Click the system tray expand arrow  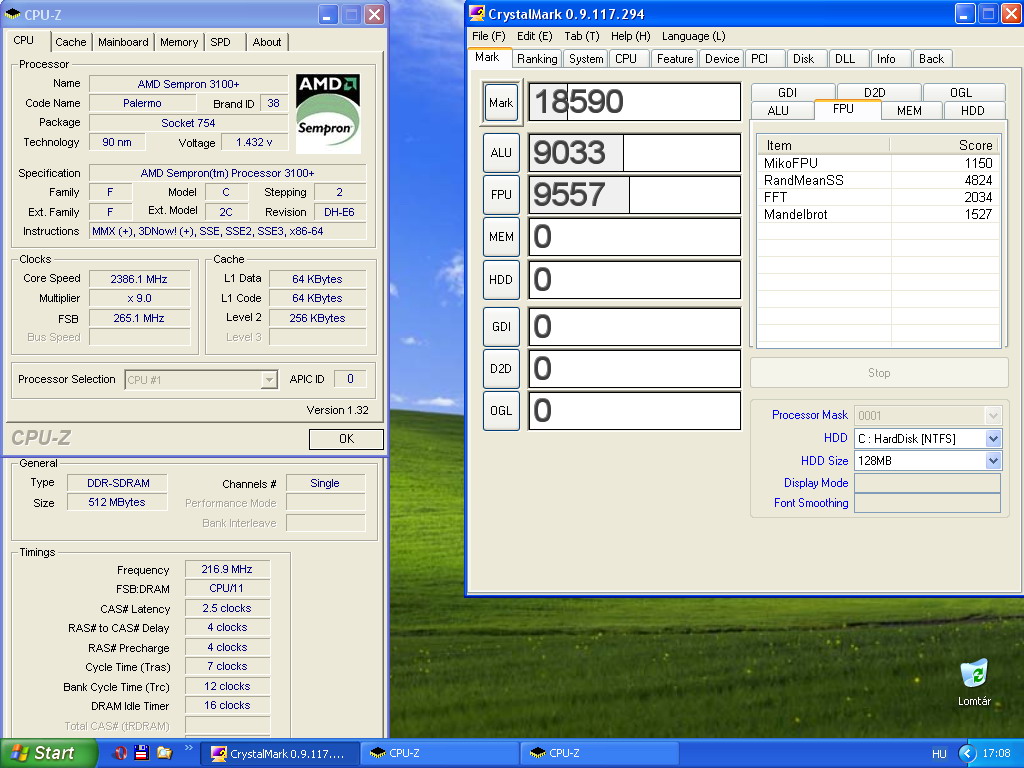[967, 753]
